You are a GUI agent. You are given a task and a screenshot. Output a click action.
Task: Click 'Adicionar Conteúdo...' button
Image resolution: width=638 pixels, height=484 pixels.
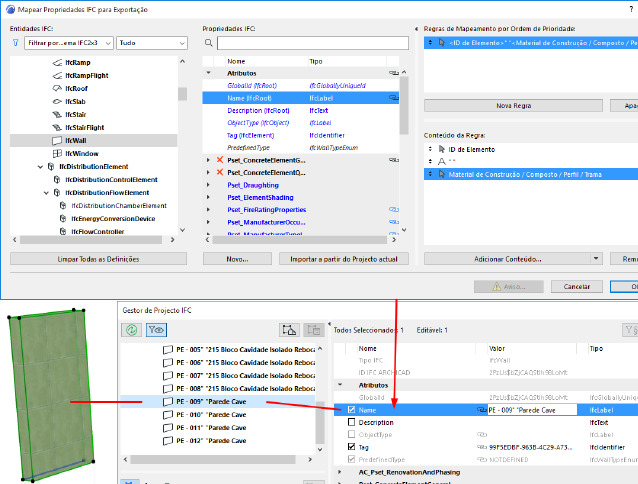pyautogui.click(x=507, y=259)
